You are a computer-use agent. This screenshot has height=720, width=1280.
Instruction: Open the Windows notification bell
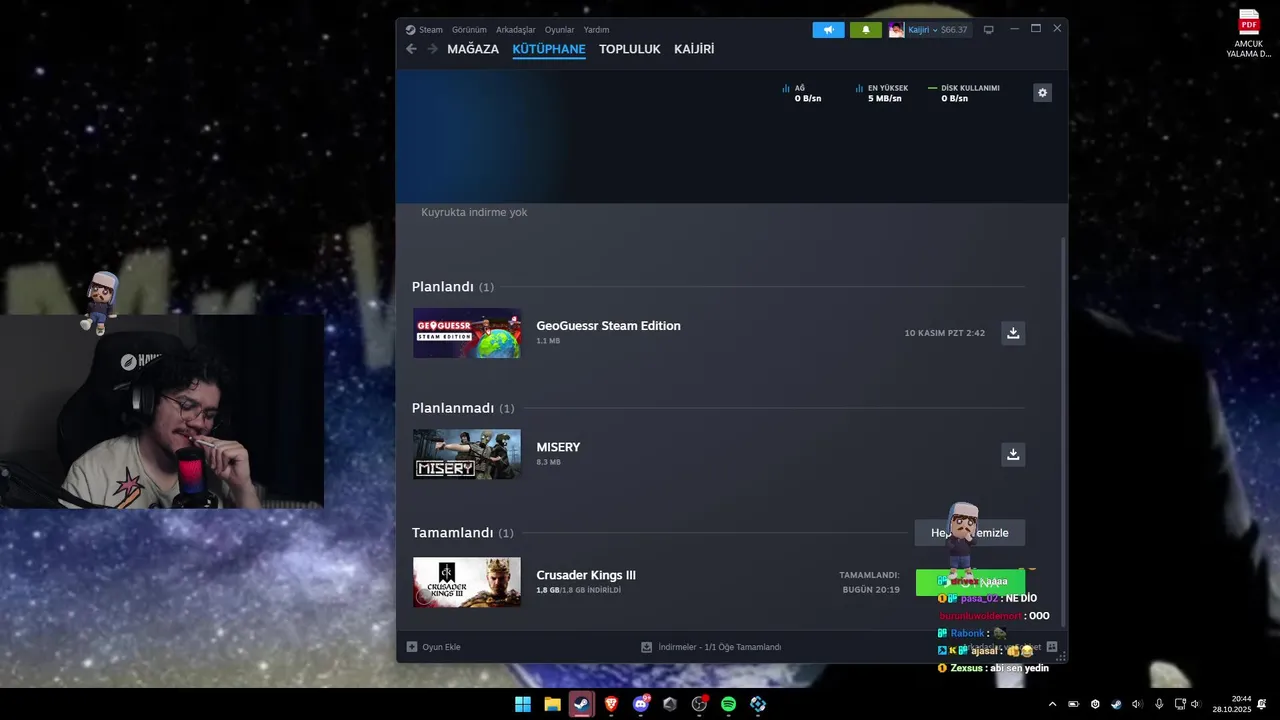tap(1262, 704)
